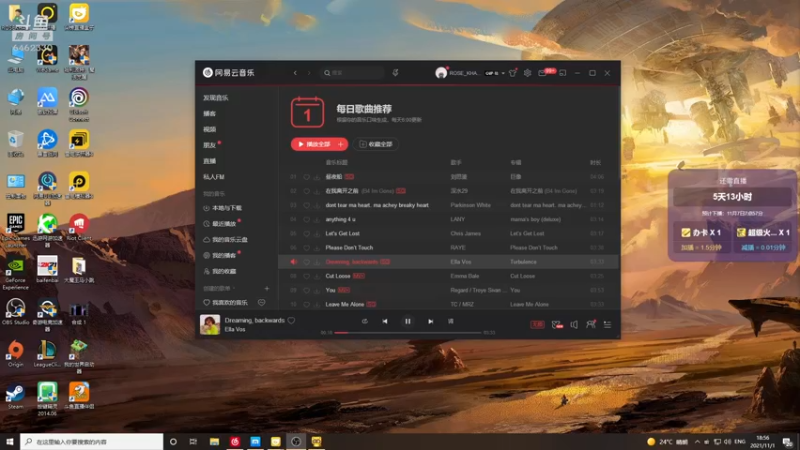Open the album cover thumbnail in player bar
Viewport: 800px width, 450px height.
coord(210,324)
